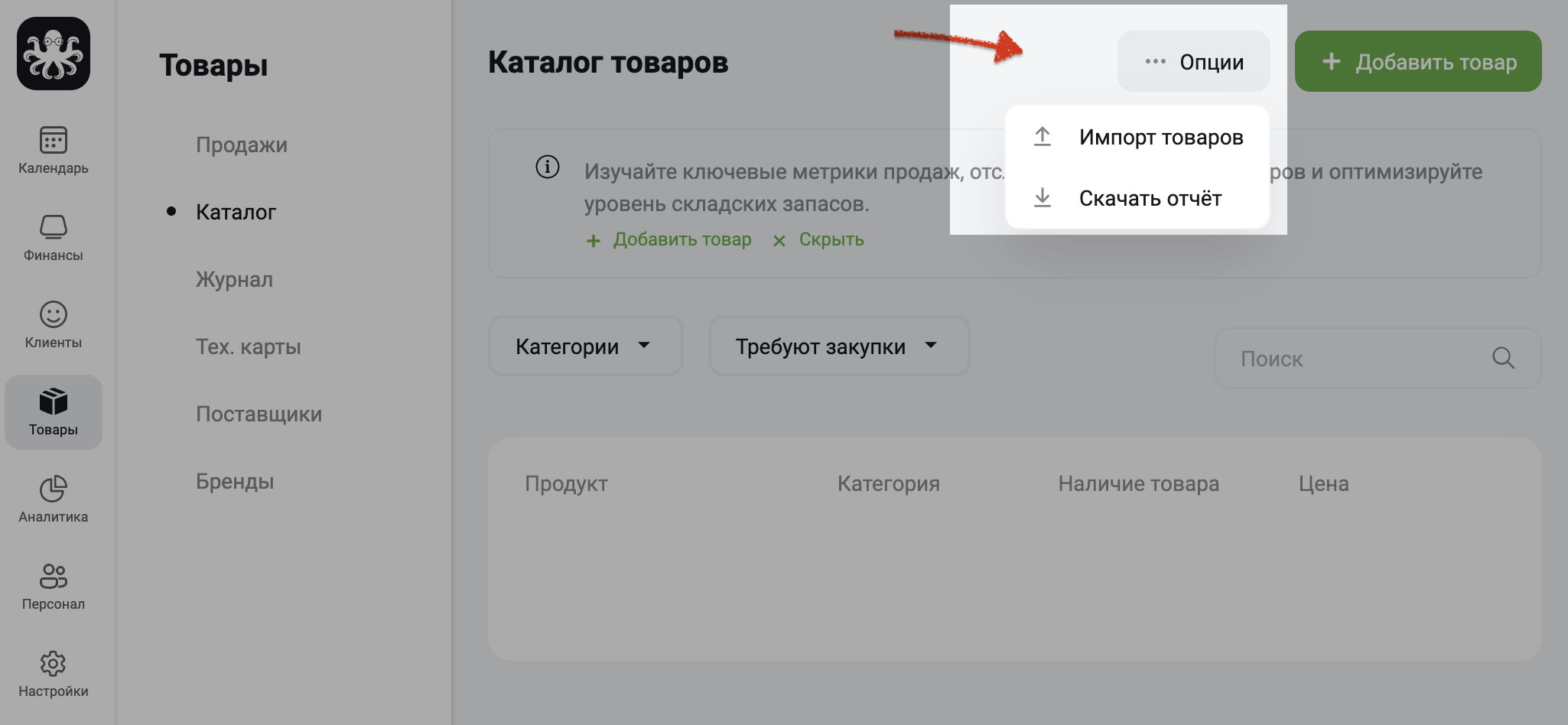1568x725 pixels.
Task: Click the plus icon beside banner Добавить товар link
Action: point(594,241)
